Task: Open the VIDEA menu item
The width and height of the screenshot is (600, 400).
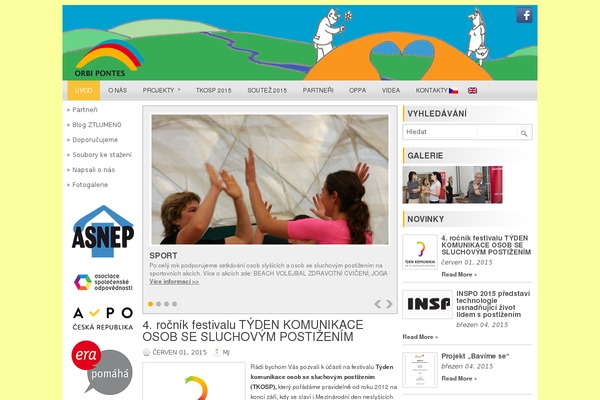Action: coord(391,90)
